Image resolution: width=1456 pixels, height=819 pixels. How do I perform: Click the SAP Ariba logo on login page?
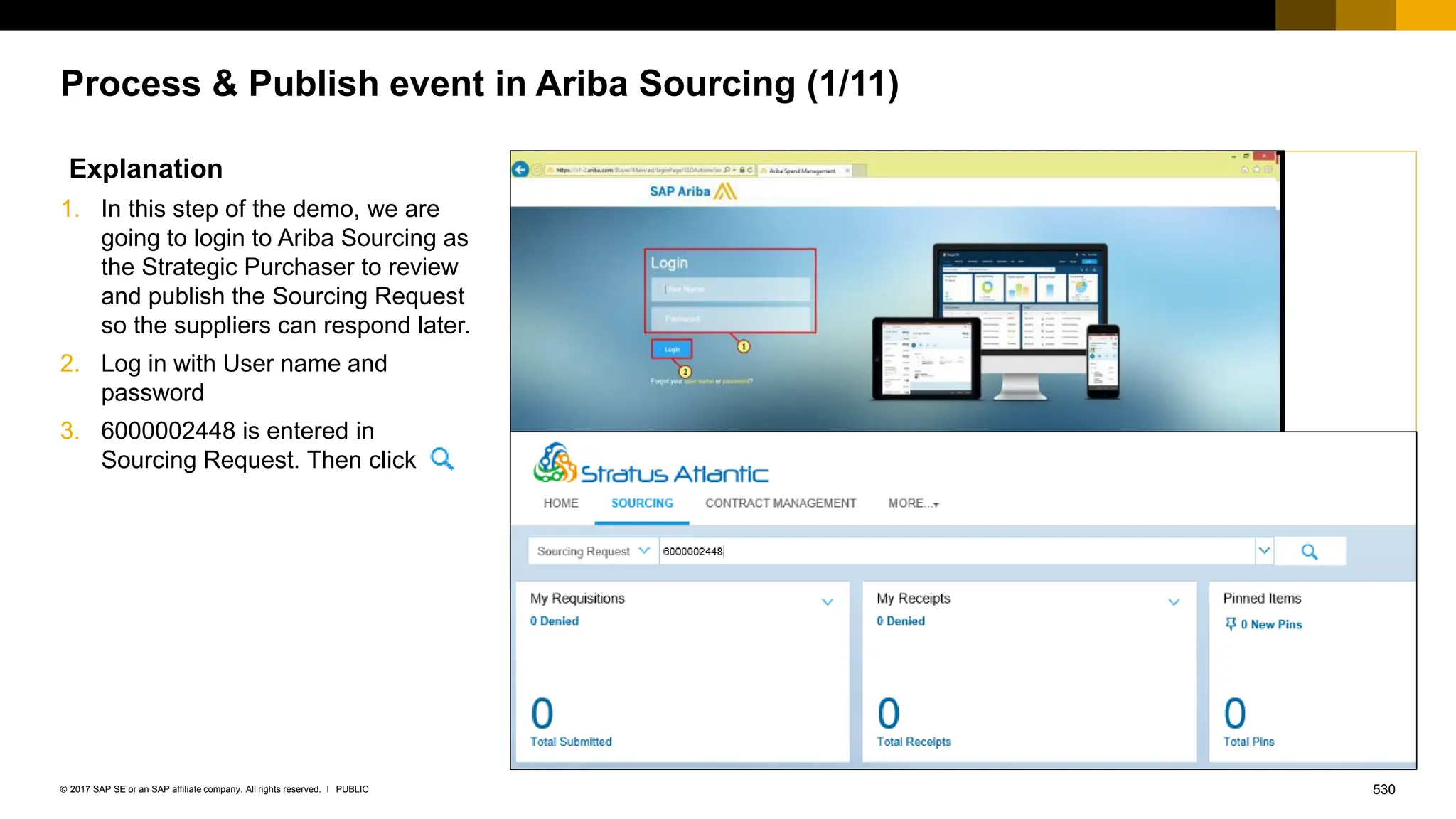coord(693,191)
